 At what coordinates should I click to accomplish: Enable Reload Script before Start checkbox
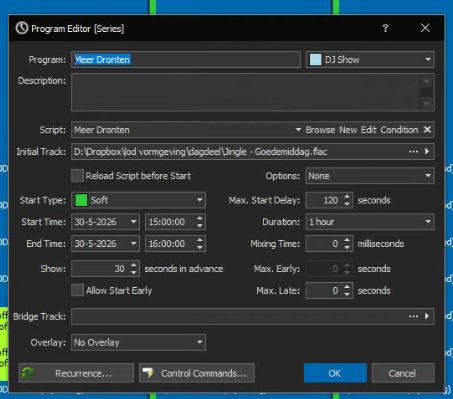coord(77,176)
